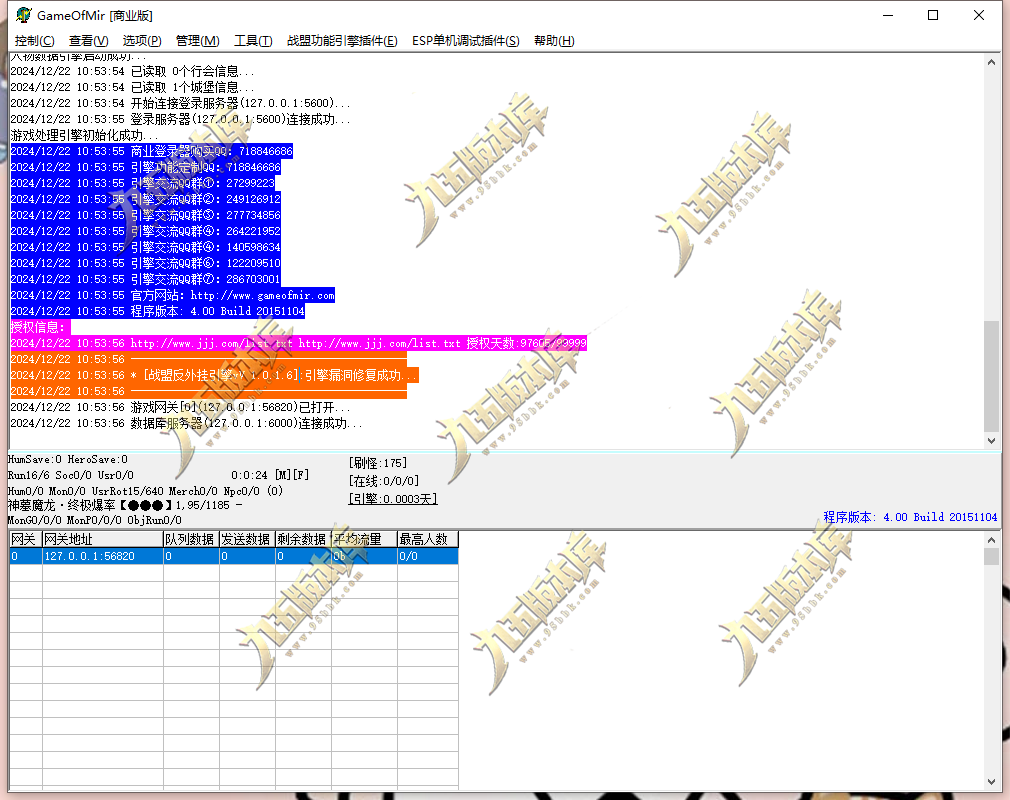The image size is (1010, 800).
Task: Click the 剩余数据 column header
Action: (x=303, y=539)
